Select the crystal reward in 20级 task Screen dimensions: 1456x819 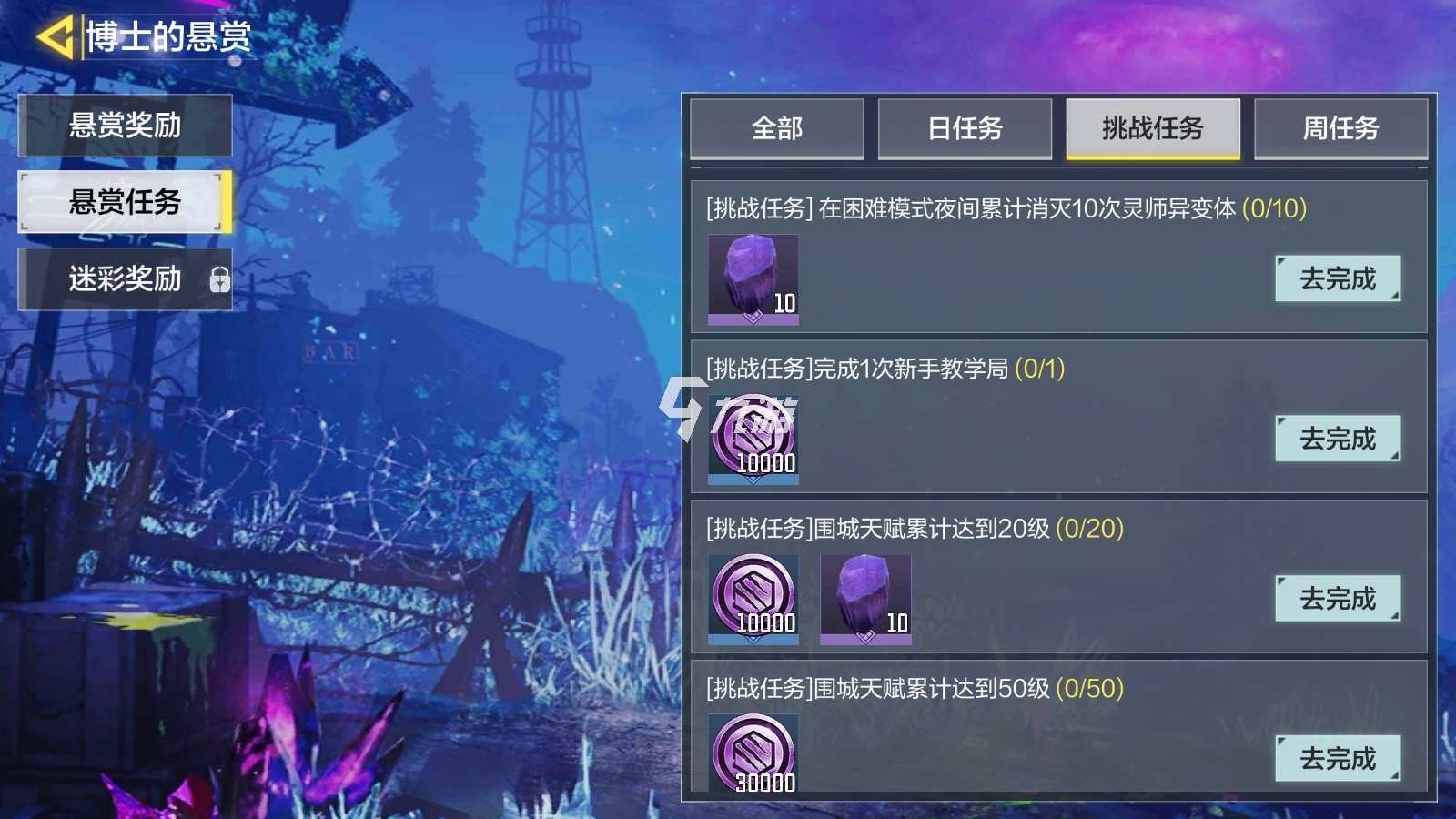pos(865,600)
